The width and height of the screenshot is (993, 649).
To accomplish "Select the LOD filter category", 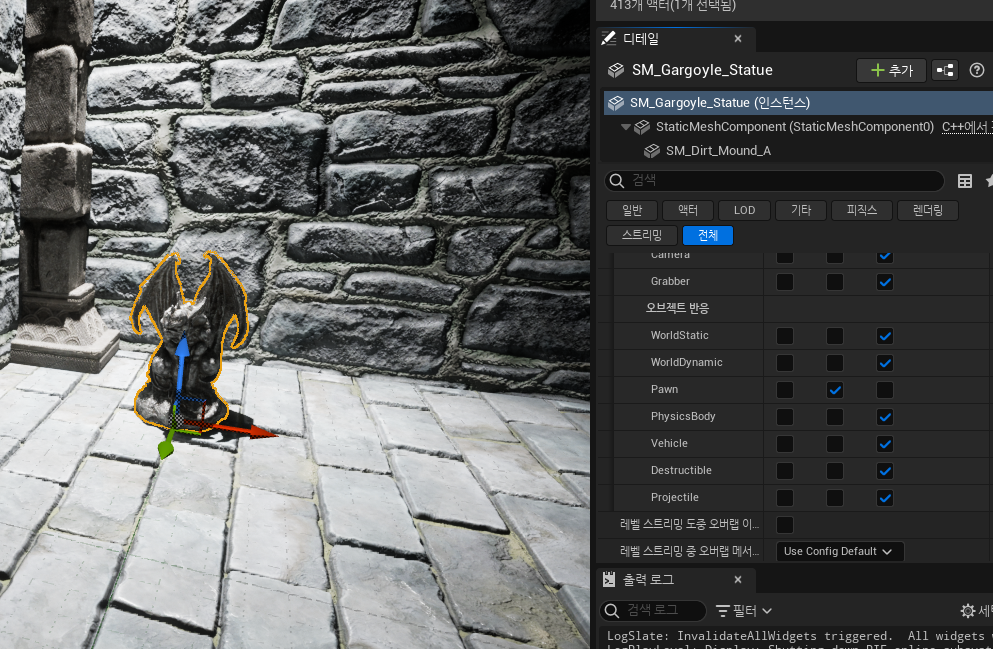I will click(x=744, y=210).
